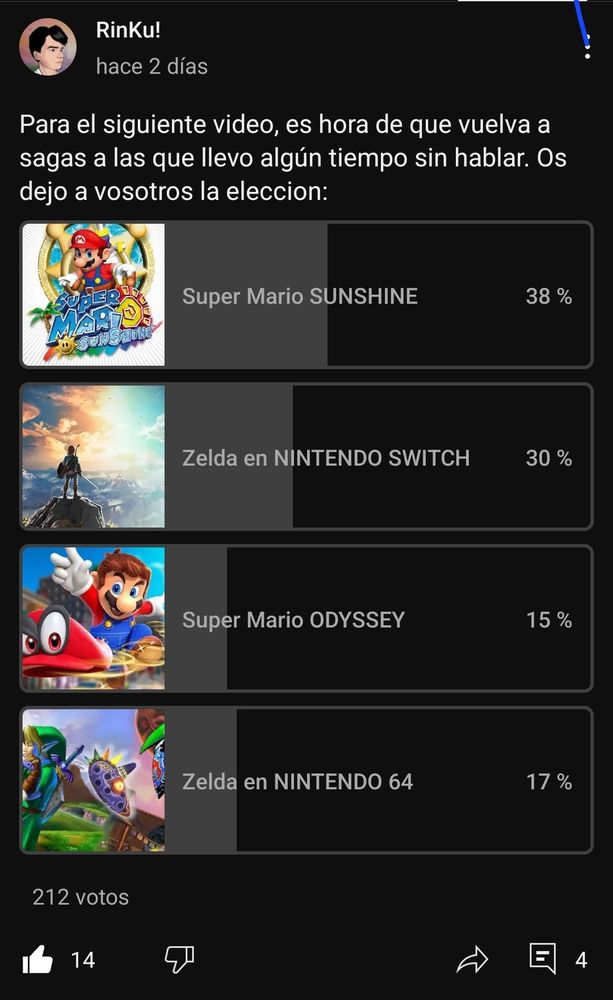Open the RinKu! channel name link
The width and height of the screenshot is (613, 1000).
(128, 31)
